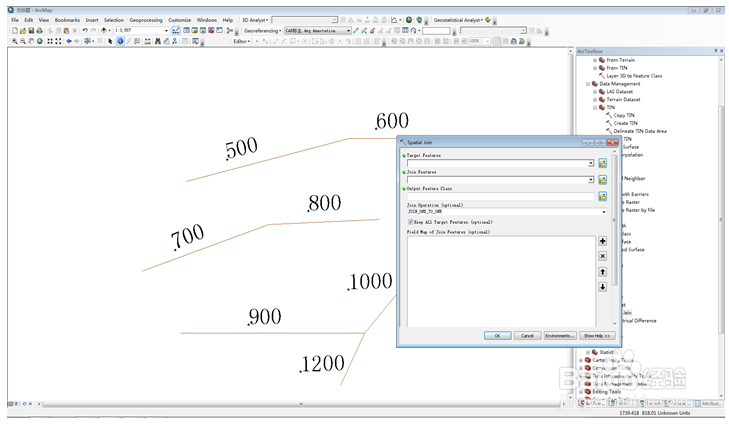729x427 pixels.
Task: Click the Find binoculars icon
Action: tap(158, 41)
